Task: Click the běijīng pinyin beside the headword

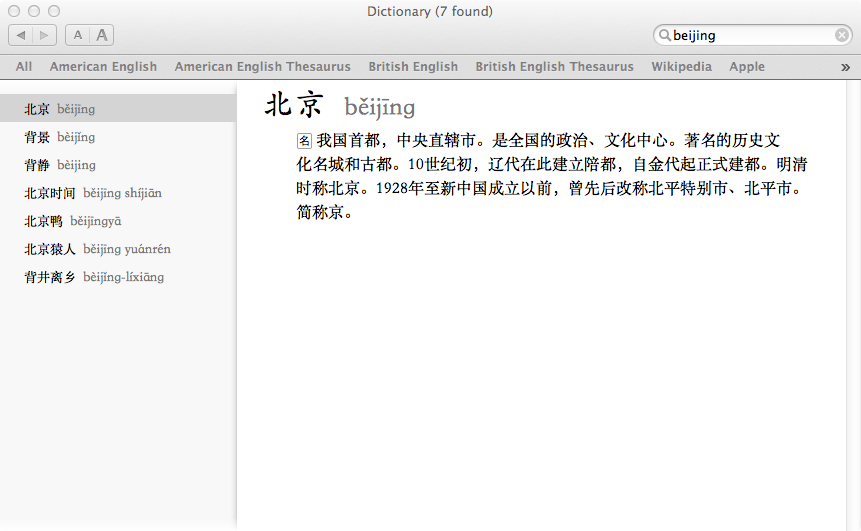Action: coord(379,107)
